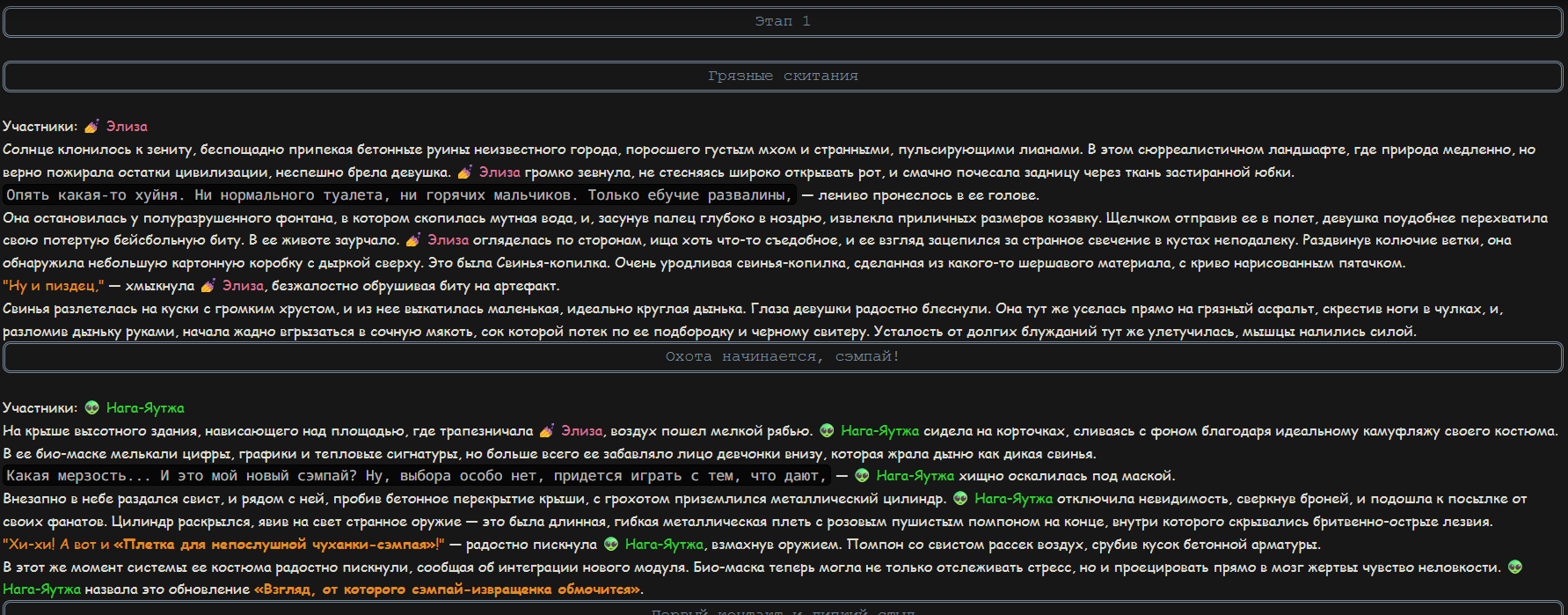This screenshot has height=615, width=1568.
Task: Click the Элиза emoji icon next to Участники
Action: 91,127
